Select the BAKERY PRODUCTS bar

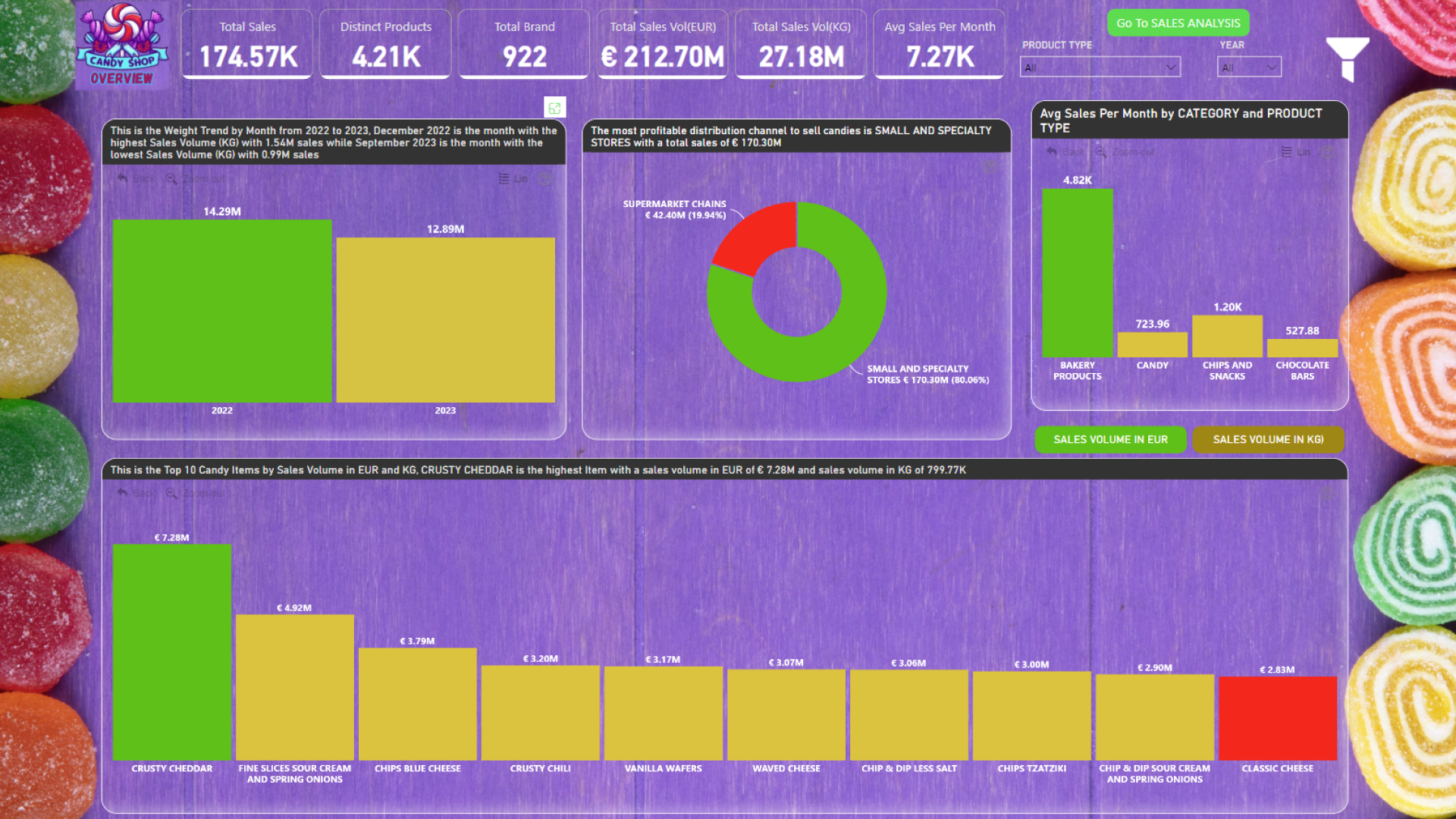pos(1078,273)
